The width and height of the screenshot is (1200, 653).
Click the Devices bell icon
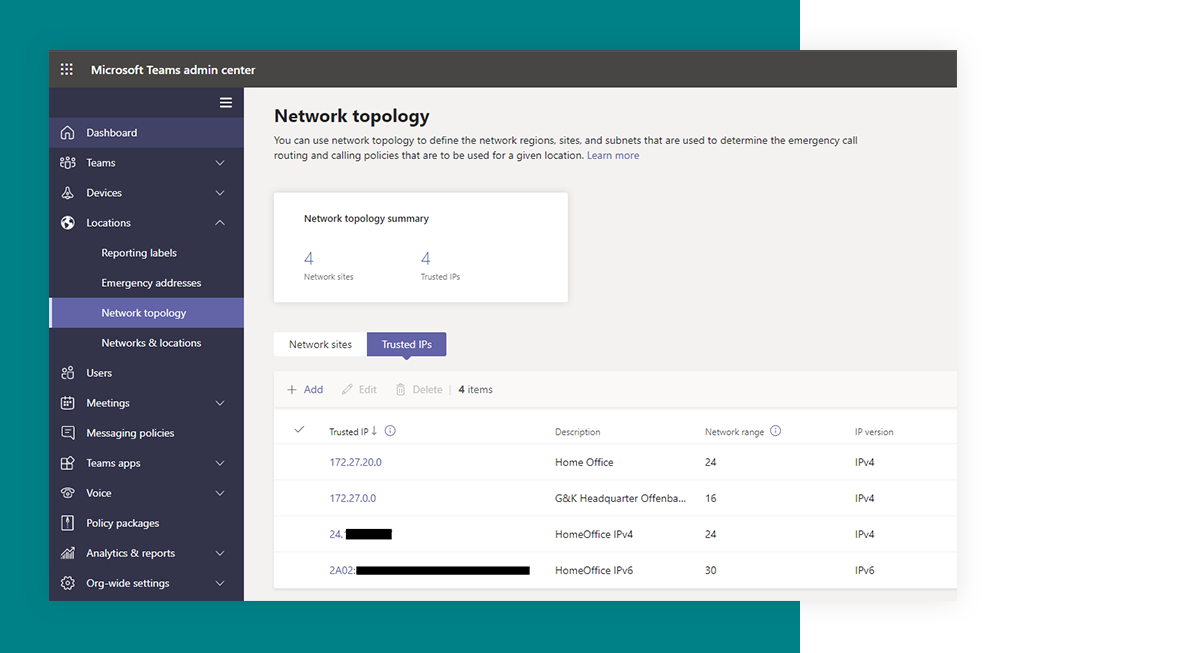click(68, 193)
